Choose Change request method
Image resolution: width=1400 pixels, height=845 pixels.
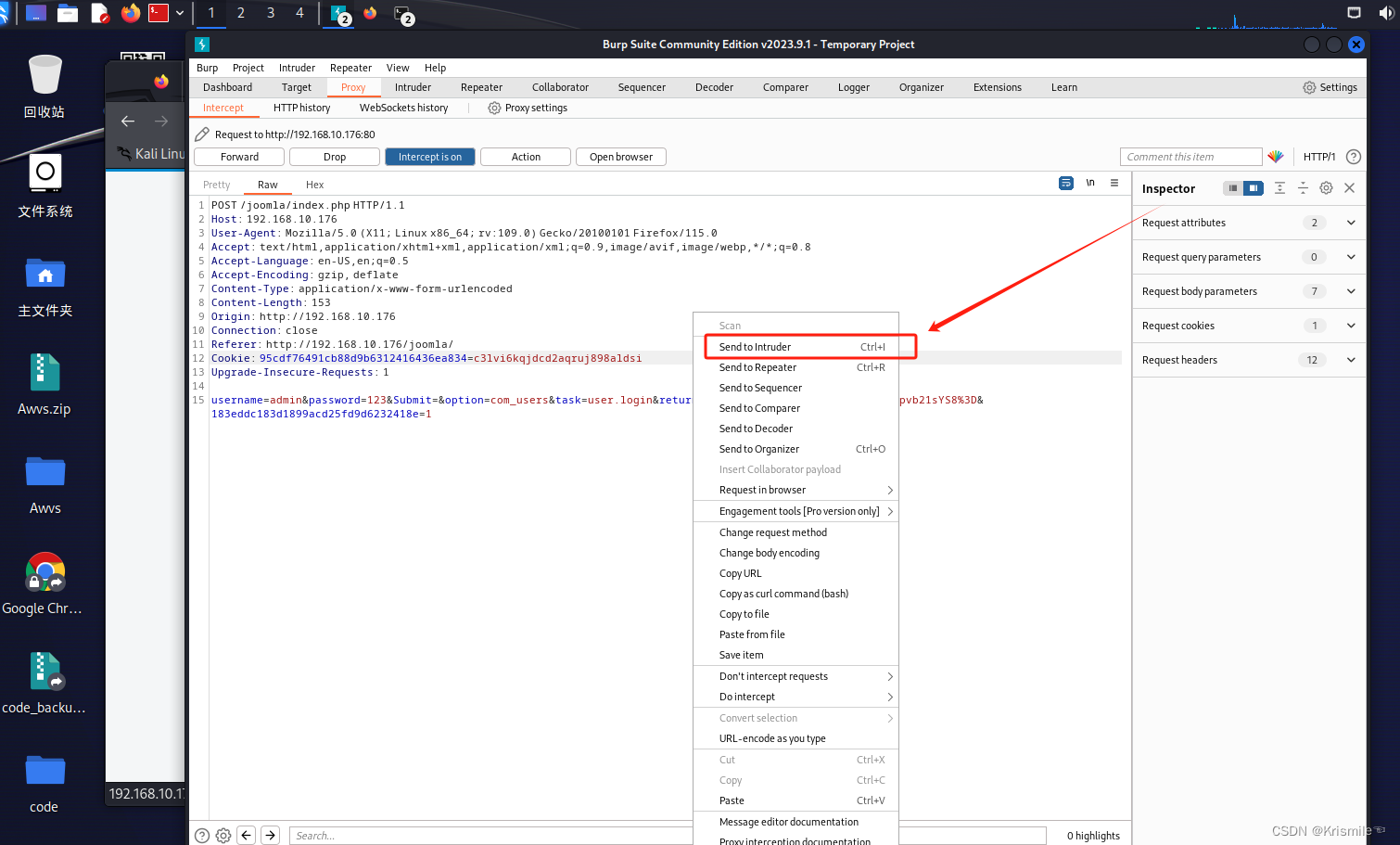796,532
